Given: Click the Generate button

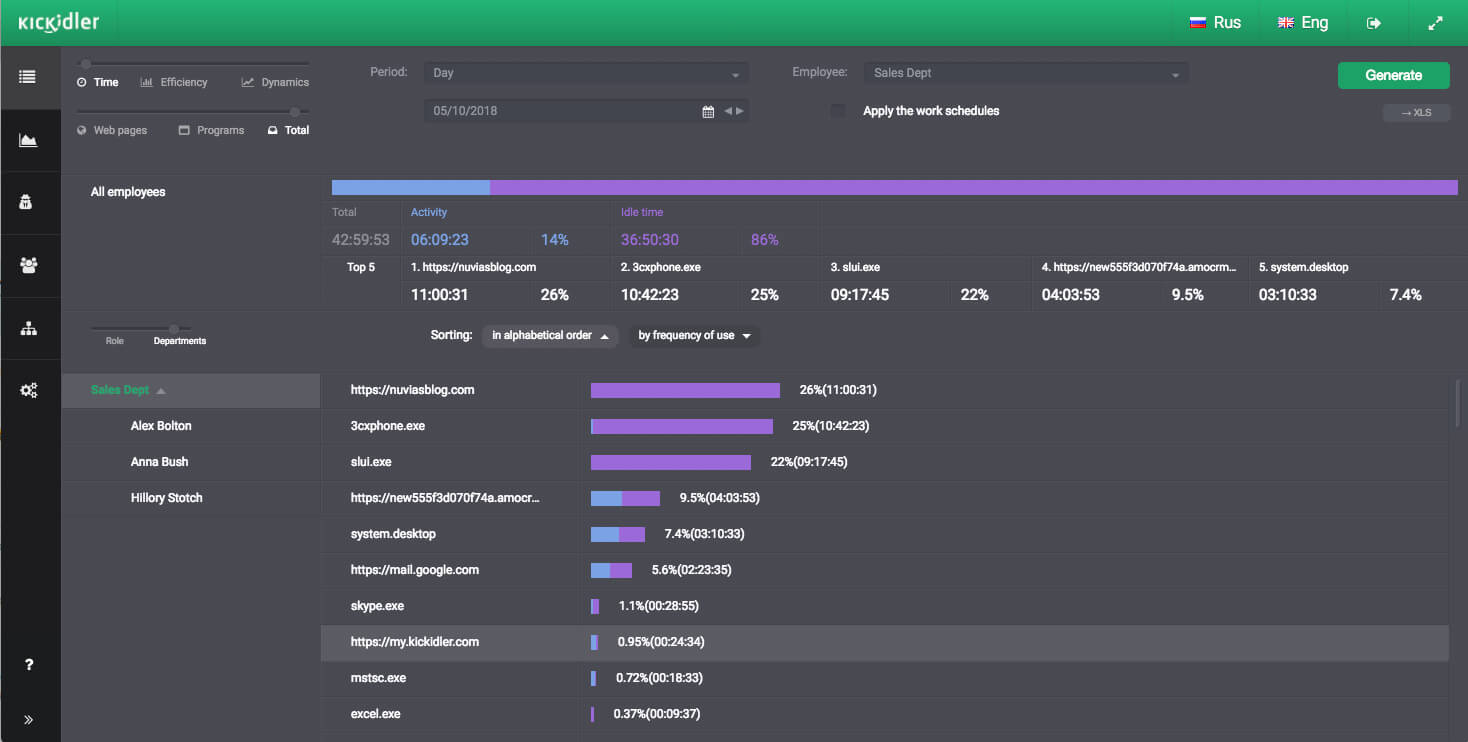Looking at the screenshot, I should [x=1393, y=75].
